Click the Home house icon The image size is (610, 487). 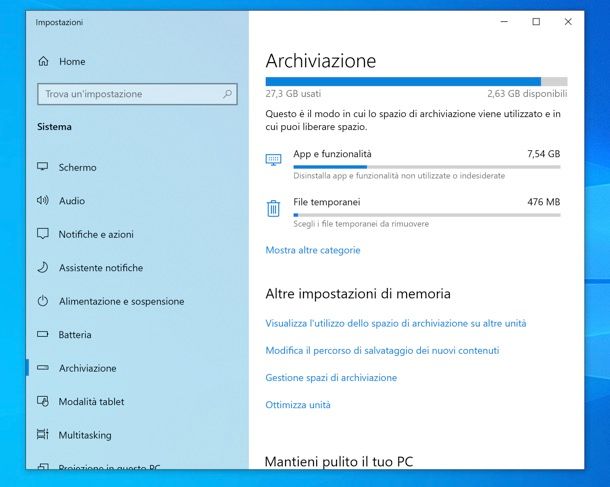[x=43, y=61]
